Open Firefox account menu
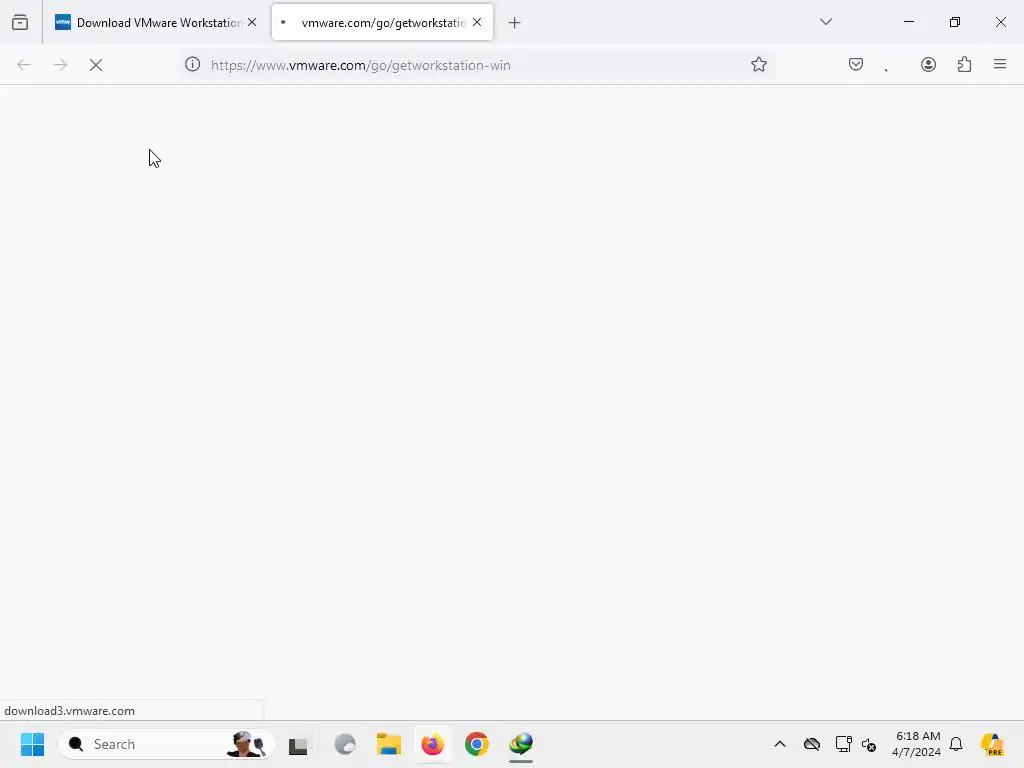Viewport: 1024px width, 768px height. pyautogui.click(x=928, y=65)
